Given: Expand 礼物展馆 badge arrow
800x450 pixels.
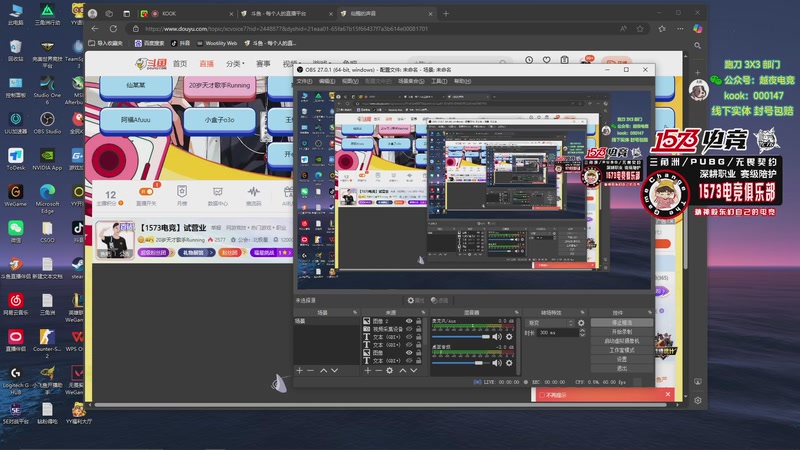Looking at the screenshot, I should [209, 253].
